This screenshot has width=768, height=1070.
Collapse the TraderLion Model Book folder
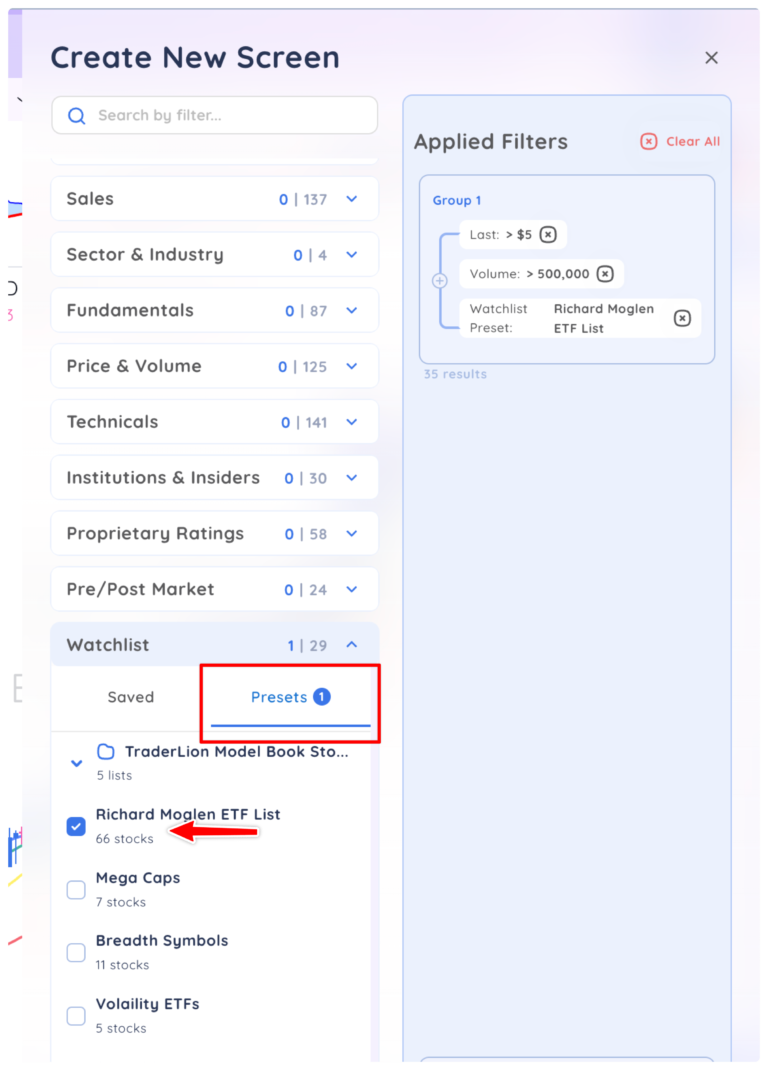(76, 763)
